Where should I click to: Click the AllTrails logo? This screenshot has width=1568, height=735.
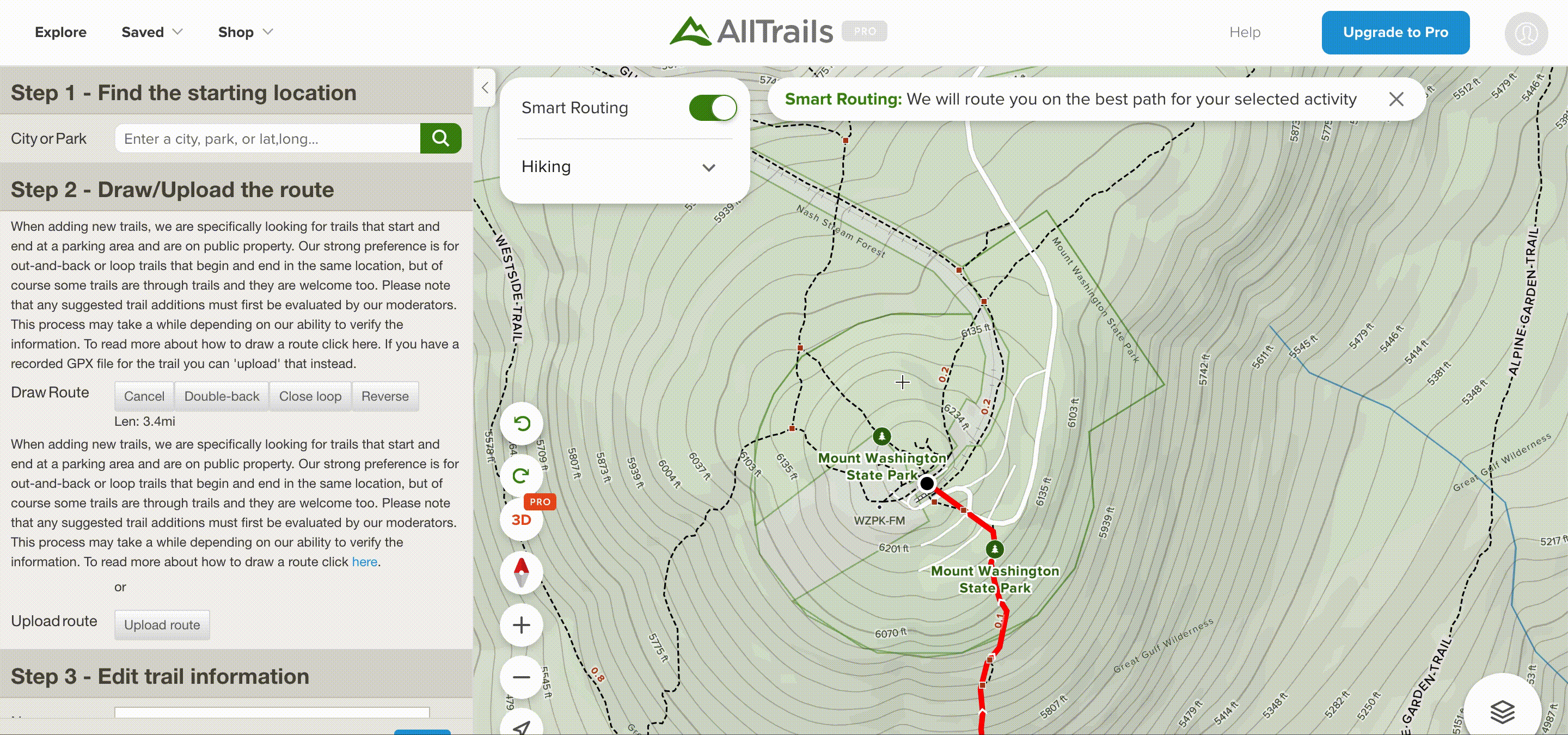[751, 31]
